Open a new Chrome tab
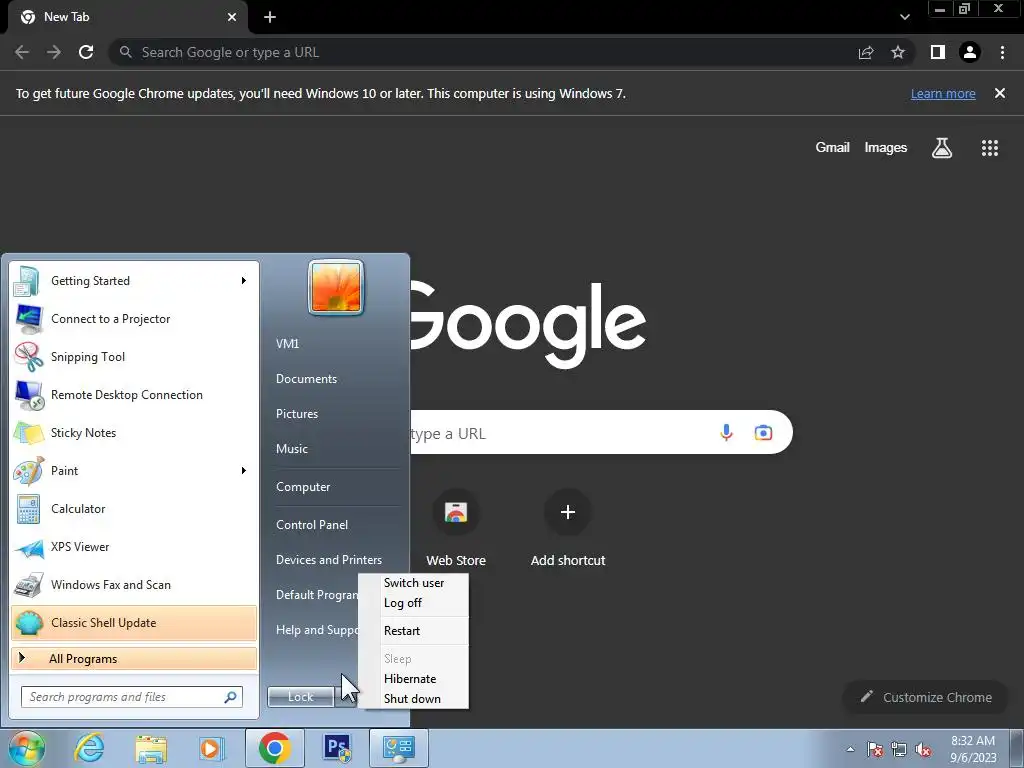The image size is (1024, 768). (x=270, y=17)
